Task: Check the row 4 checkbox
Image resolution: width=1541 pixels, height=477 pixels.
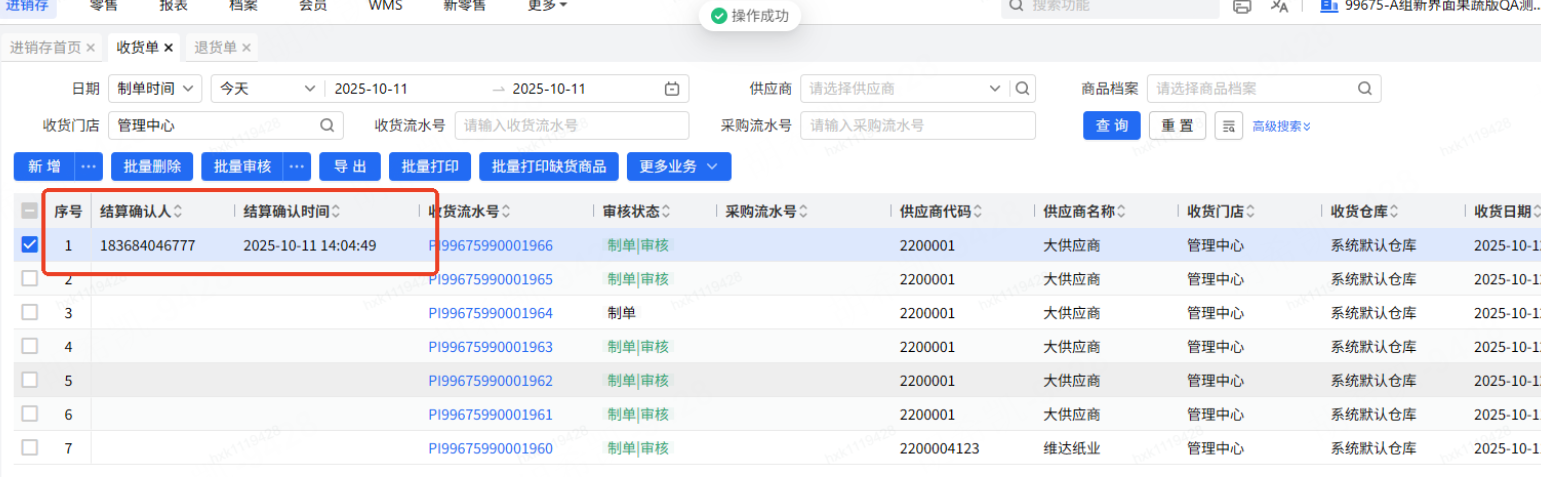Action: pyautogui.click(x=30, y=346)
